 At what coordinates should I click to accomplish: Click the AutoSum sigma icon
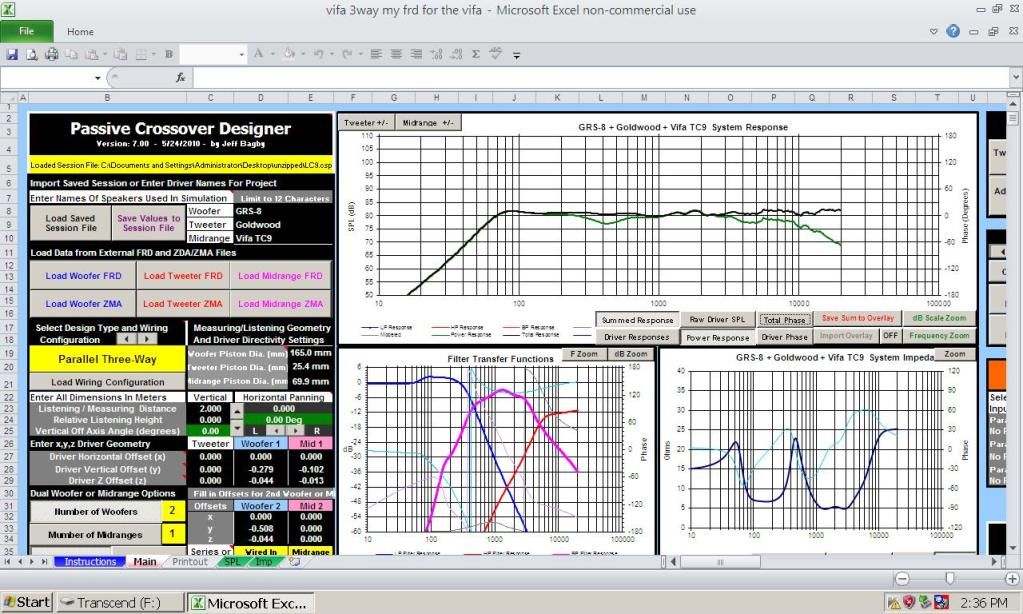pos(476,54)
